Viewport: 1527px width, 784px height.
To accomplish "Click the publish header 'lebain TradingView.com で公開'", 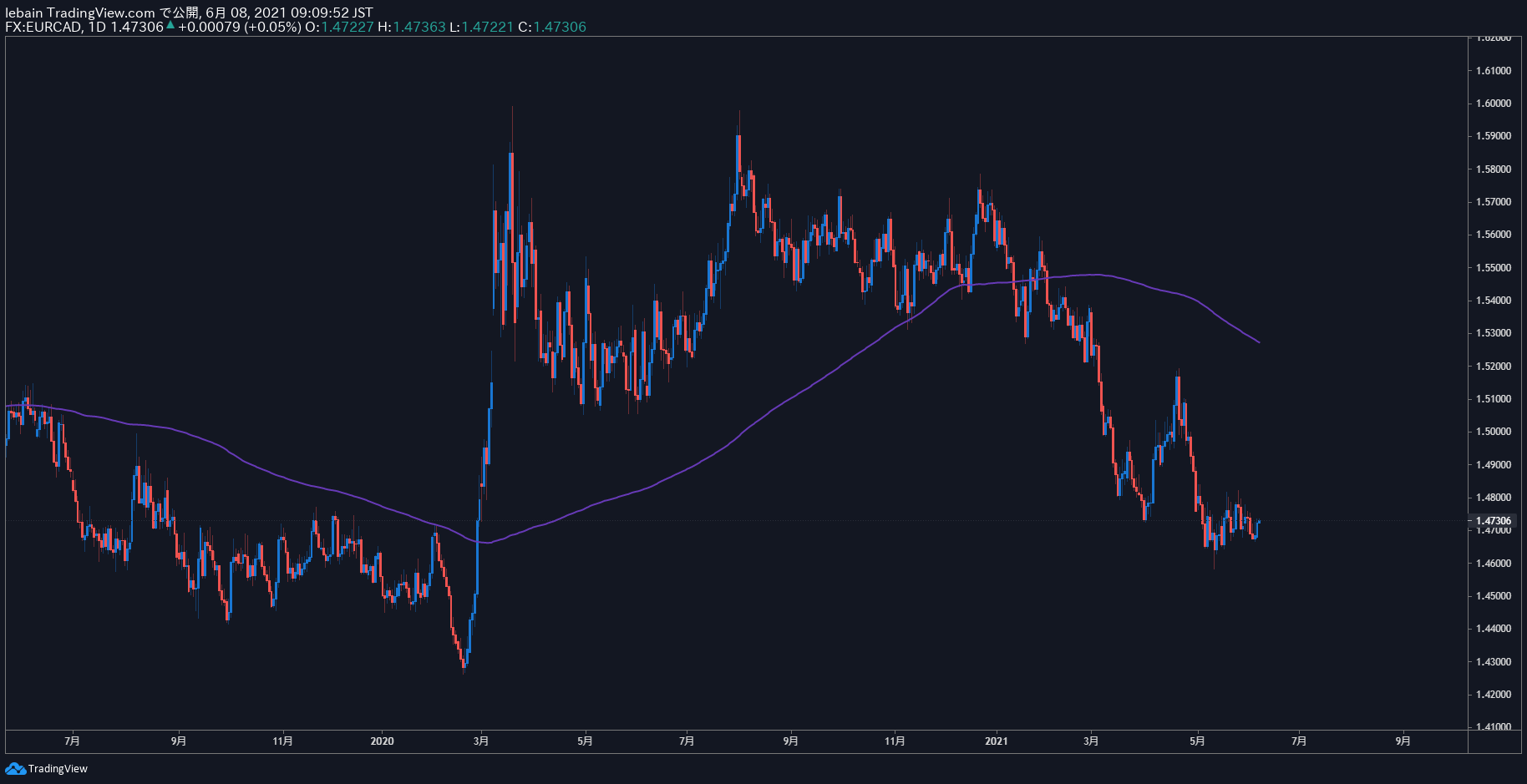I will tap(104, 13).
